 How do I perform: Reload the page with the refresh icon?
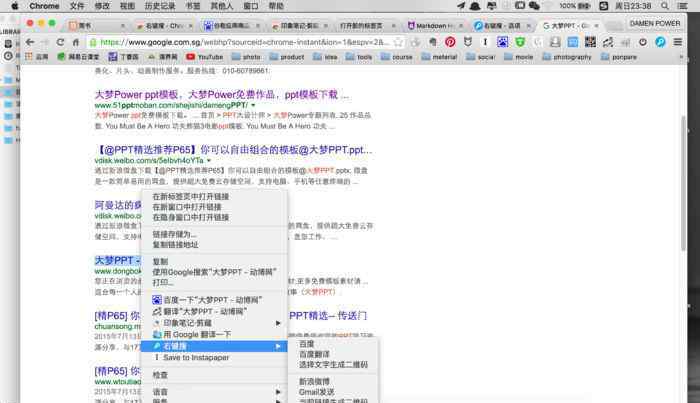60,42
